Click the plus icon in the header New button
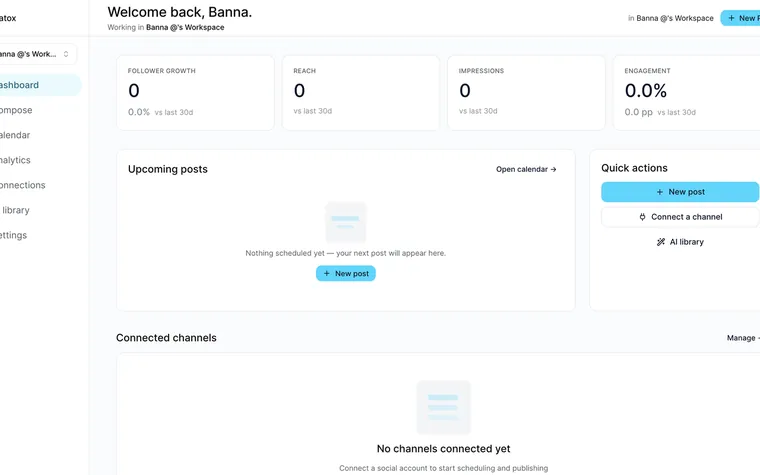Screen dimensions: 760x475 (x=731, y=18)
